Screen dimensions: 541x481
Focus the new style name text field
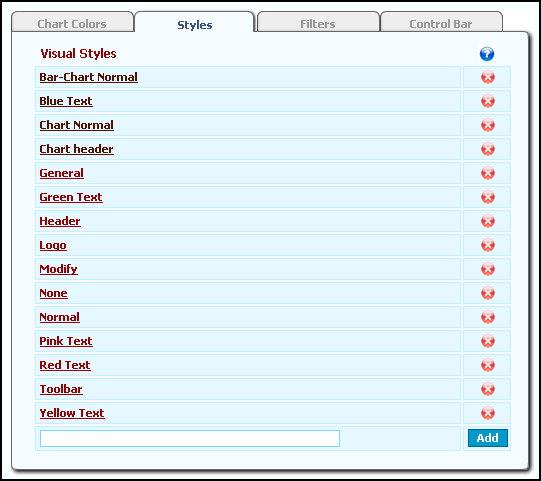point(190,438)
